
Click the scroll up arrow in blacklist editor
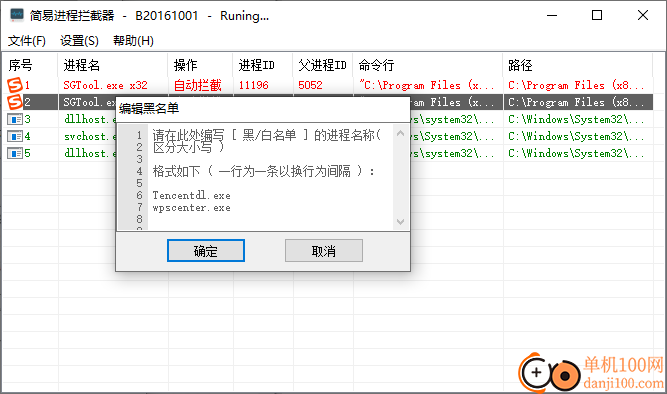(400, 133)
